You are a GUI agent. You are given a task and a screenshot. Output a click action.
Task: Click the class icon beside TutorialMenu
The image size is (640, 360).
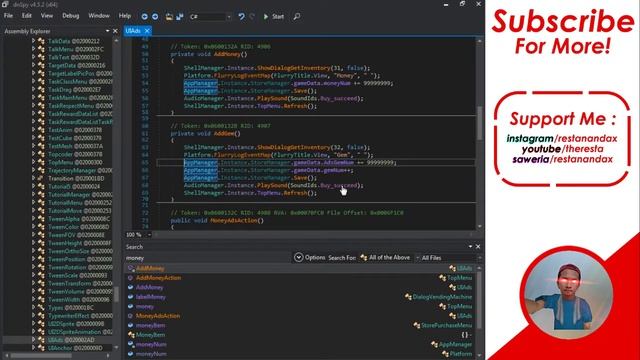pyautogui.click(x=41, y=202)
